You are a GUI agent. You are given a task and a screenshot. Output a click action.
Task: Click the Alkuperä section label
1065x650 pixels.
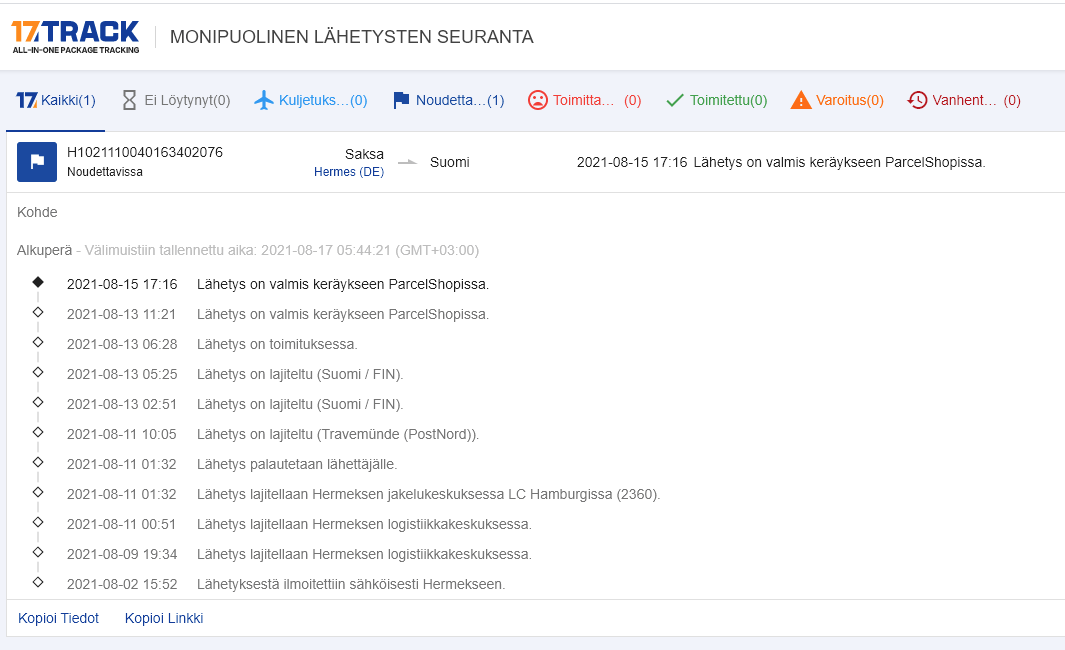pos(44,251)
